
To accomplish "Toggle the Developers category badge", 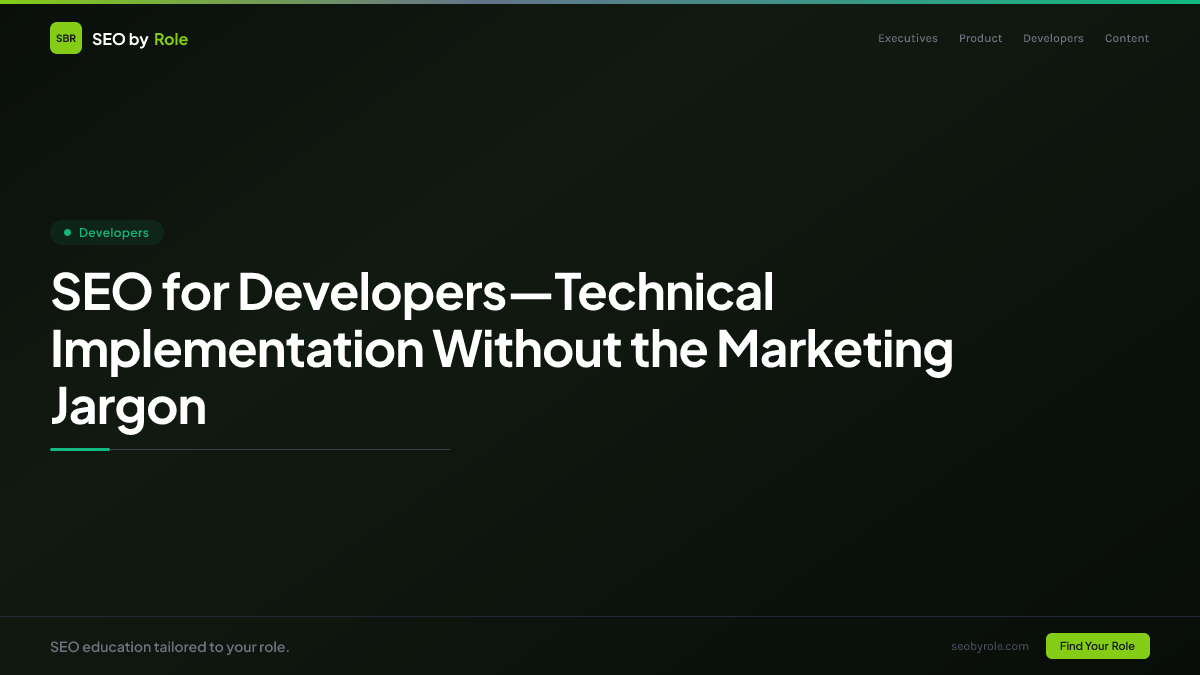I will [107, 232].
